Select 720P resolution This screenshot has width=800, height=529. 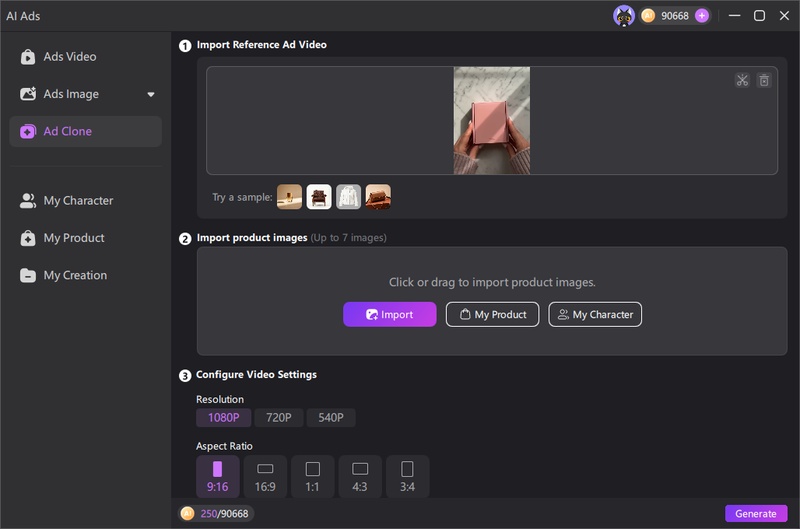[x=279, y=417]
